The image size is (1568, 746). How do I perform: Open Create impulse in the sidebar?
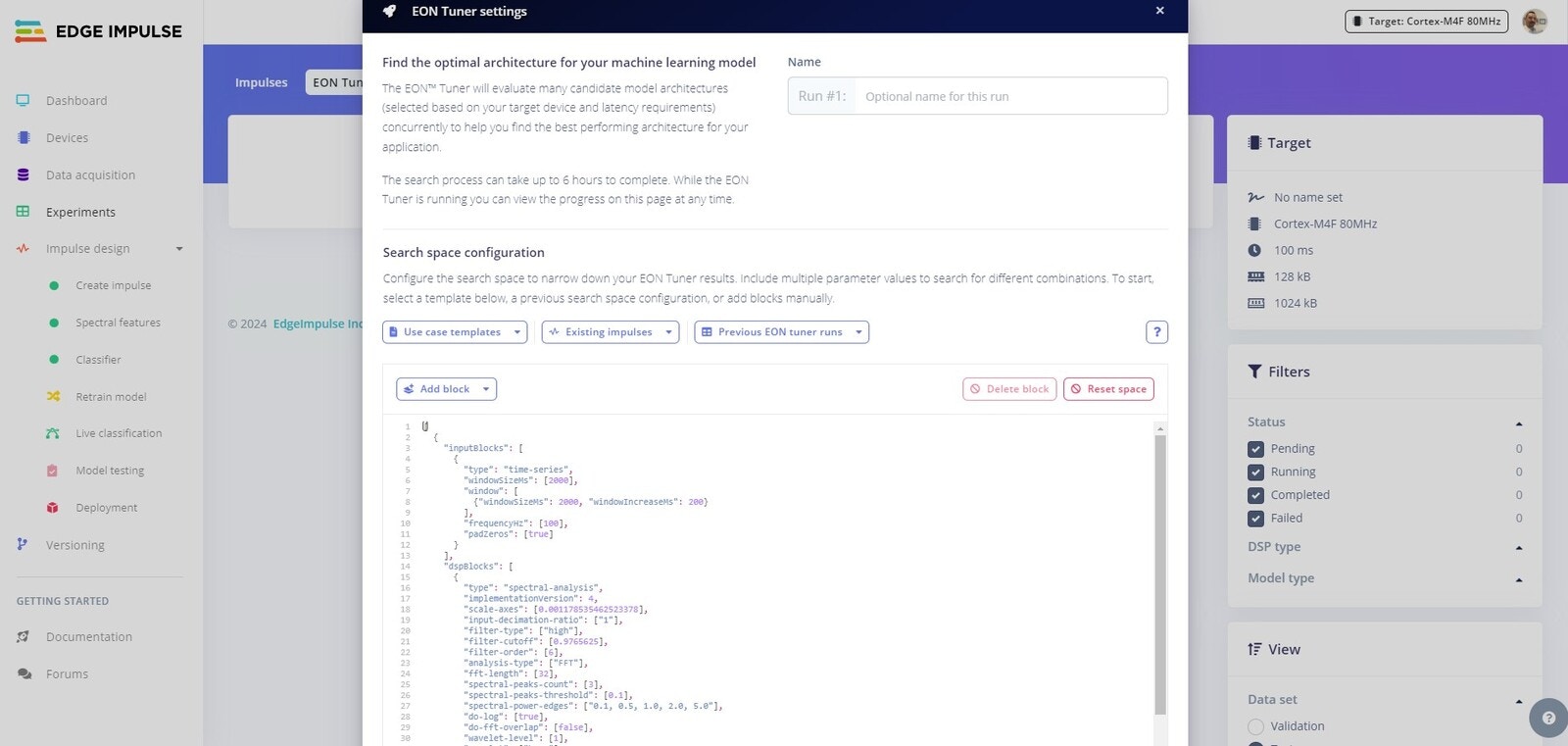pyautogui.click(x=114, y=285)
